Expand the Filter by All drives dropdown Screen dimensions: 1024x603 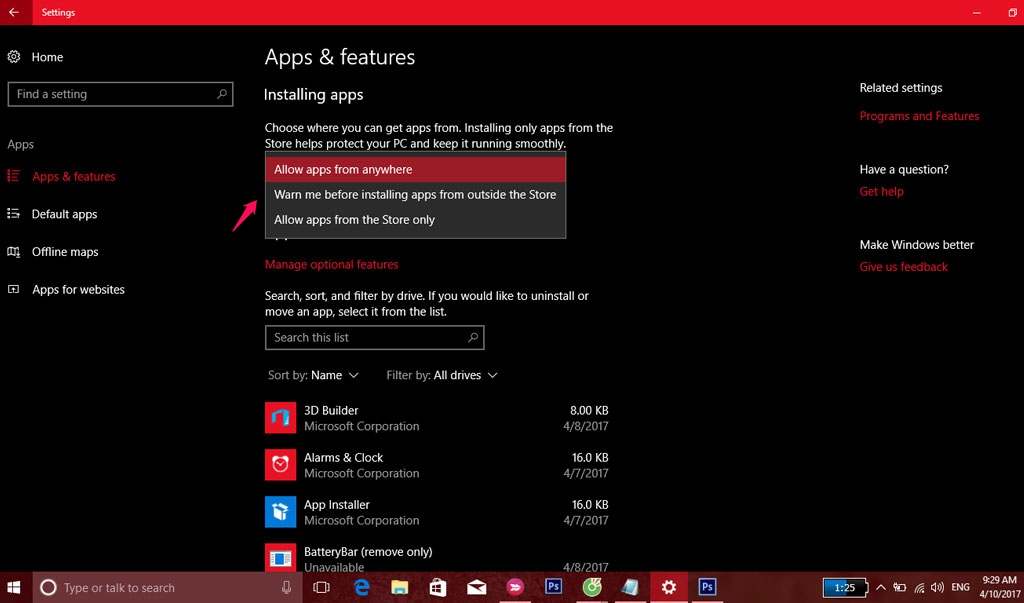(x=442, y=375)
